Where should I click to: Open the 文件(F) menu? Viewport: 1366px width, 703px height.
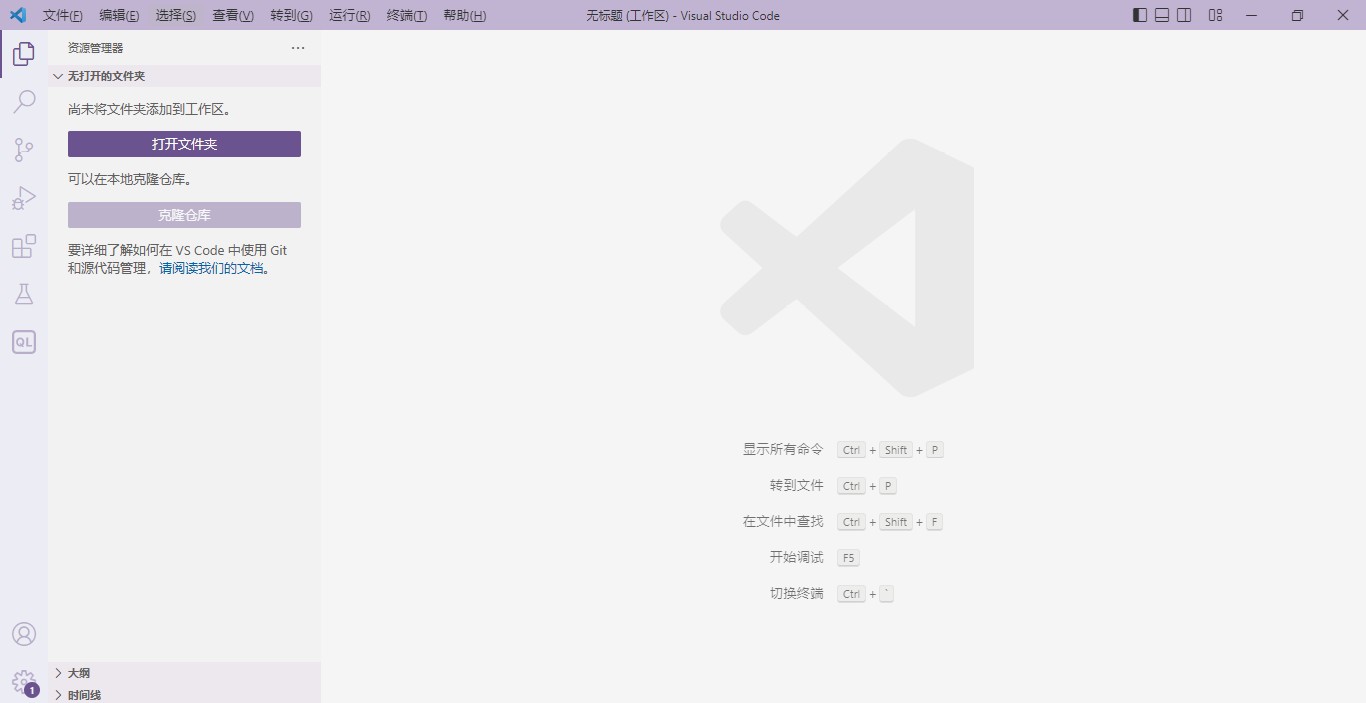[63, 15]
